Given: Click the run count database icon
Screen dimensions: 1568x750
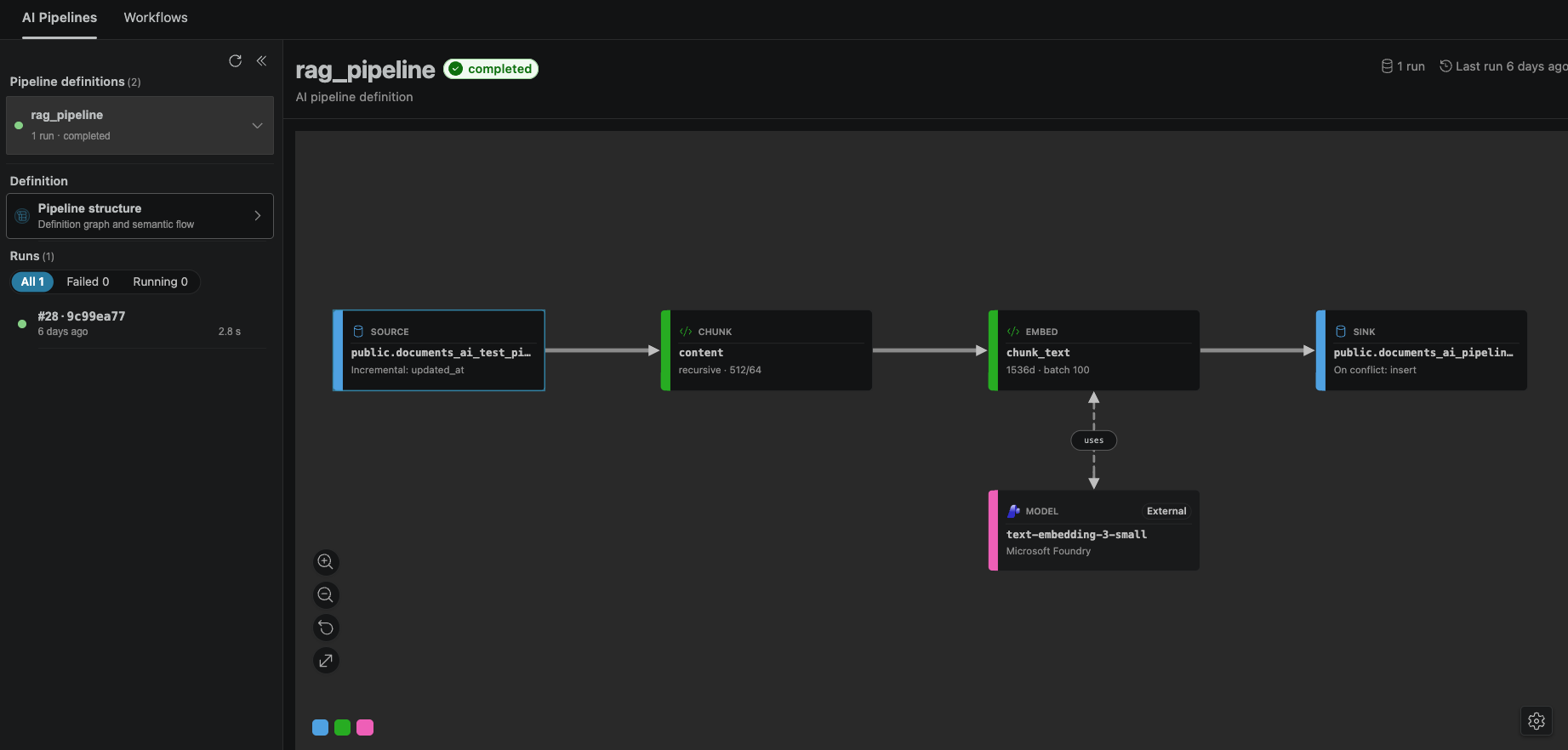Looking at the screenshot, I should 1387,66.
